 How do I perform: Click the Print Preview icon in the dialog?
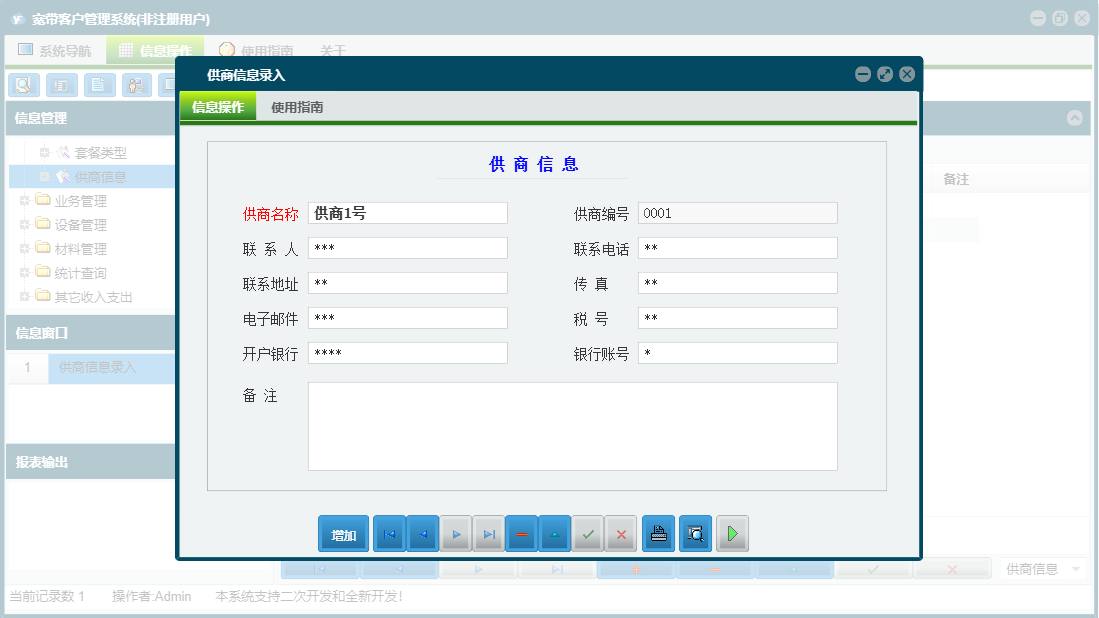(694, 533)
